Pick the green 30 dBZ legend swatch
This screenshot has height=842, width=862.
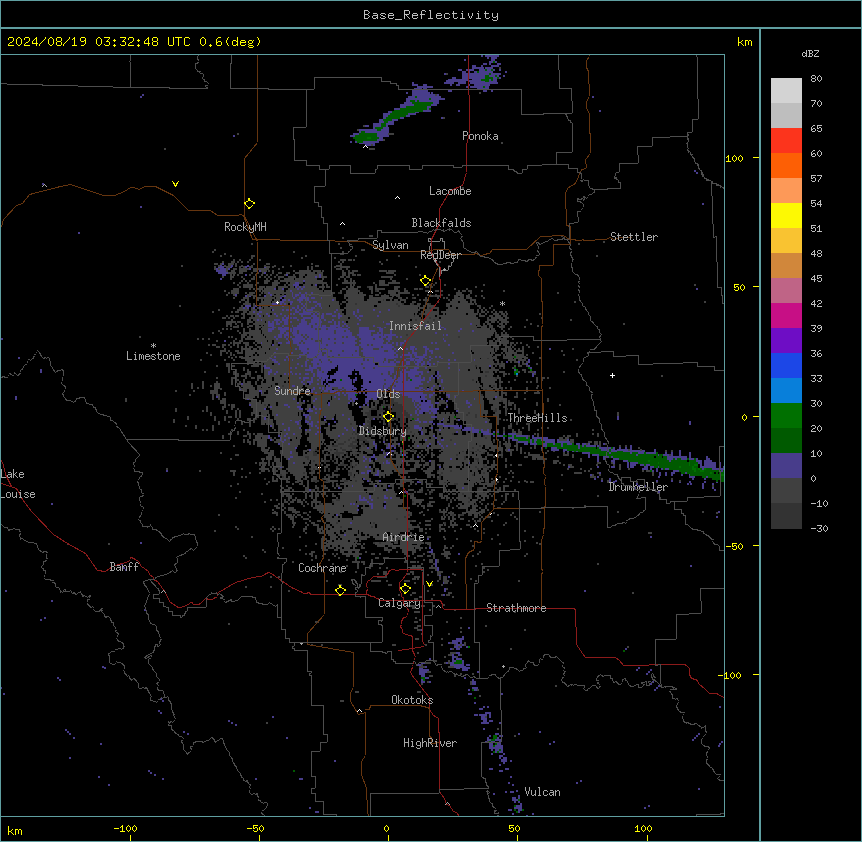(786, 416)
